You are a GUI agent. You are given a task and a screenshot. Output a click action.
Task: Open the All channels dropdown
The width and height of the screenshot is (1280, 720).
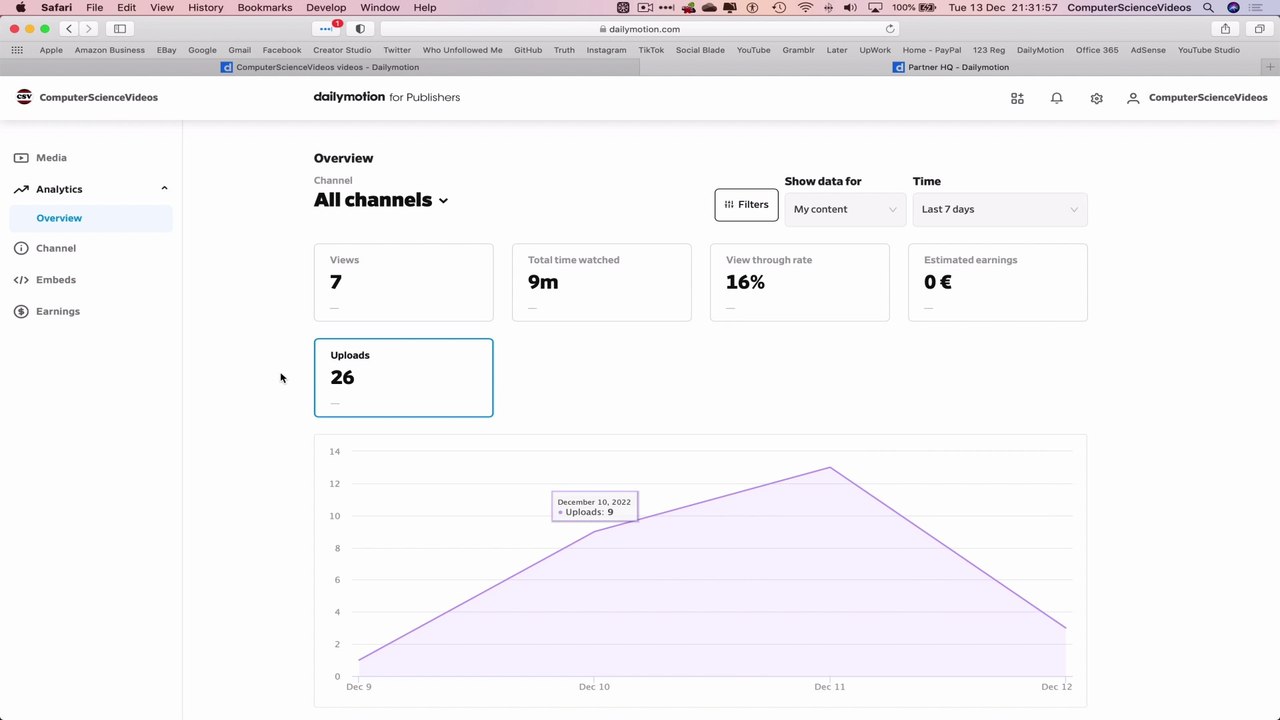click(381, 200)
